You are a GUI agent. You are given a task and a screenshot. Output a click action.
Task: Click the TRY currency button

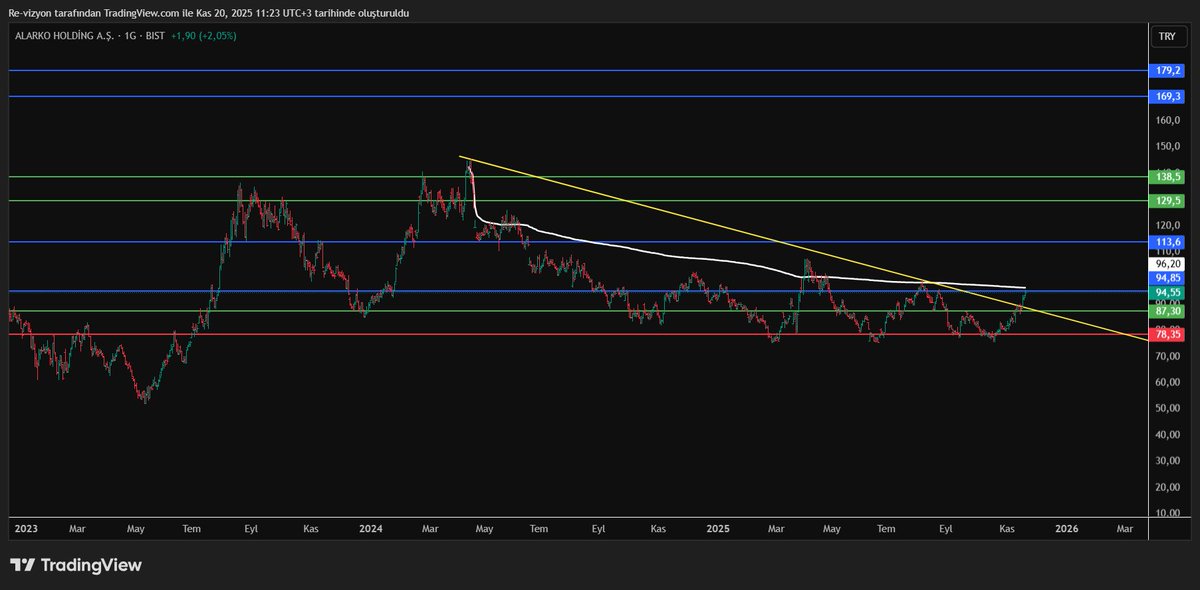pyautogui.click(x=1167, y=36)
